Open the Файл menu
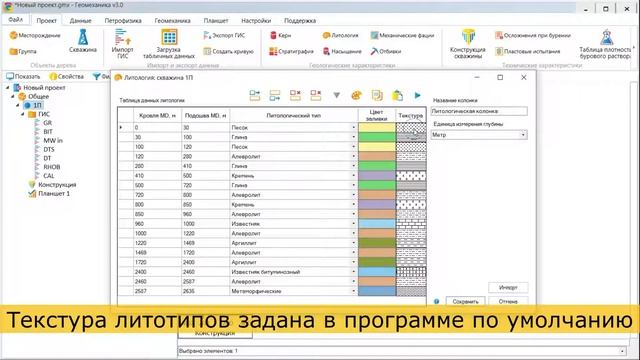The width and height of the screenshot is (640, 360). [16, 20]
